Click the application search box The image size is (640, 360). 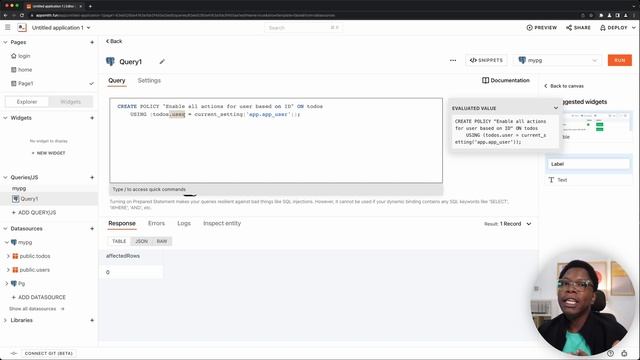(x=303, y=28)
